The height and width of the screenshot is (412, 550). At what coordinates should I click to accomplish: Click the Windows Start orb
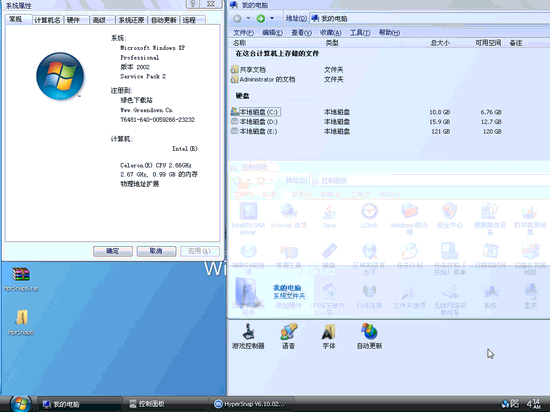(x=20, y=404)
